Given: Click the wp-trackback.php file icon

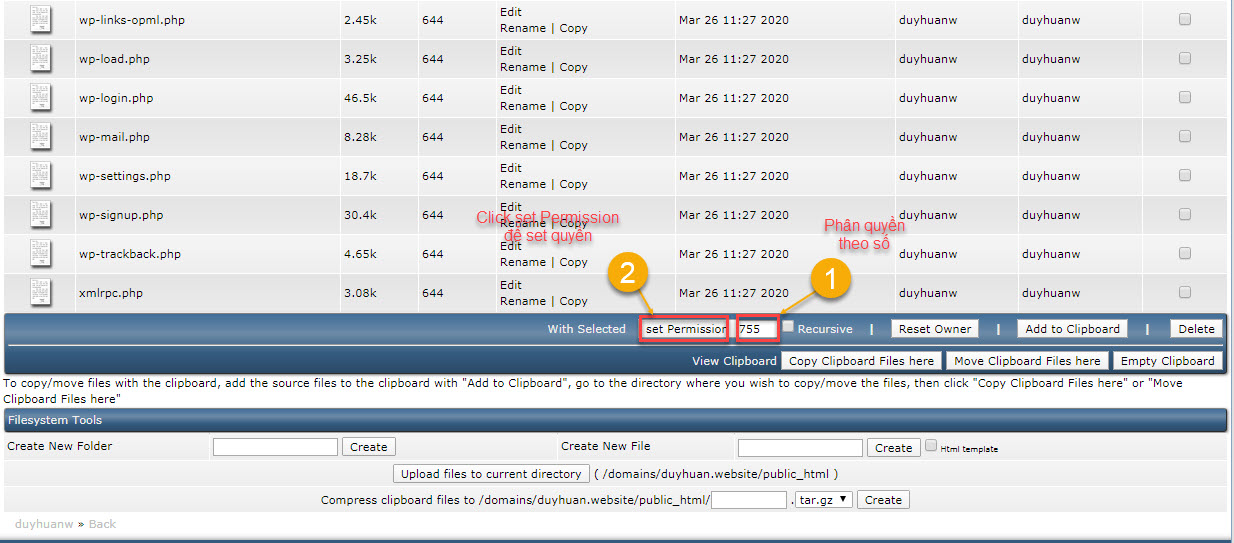Looking at the screenshot, I should pos(40,254).
